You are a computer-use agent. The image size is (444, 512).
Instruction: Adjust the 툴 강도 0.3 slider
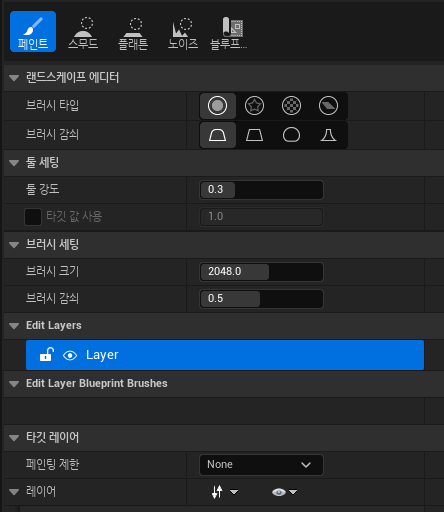click(x=261, y=190)
